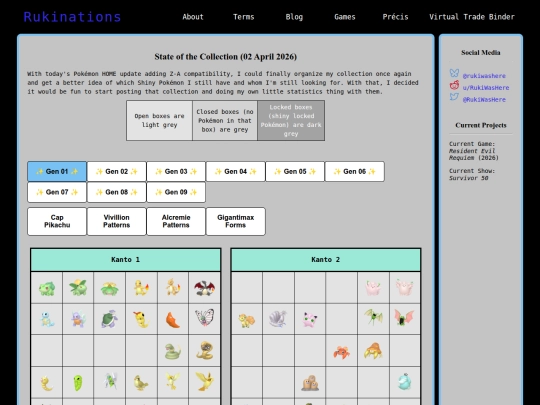Open the Blog nav link
540x405 pixels.
coord(294,17)
